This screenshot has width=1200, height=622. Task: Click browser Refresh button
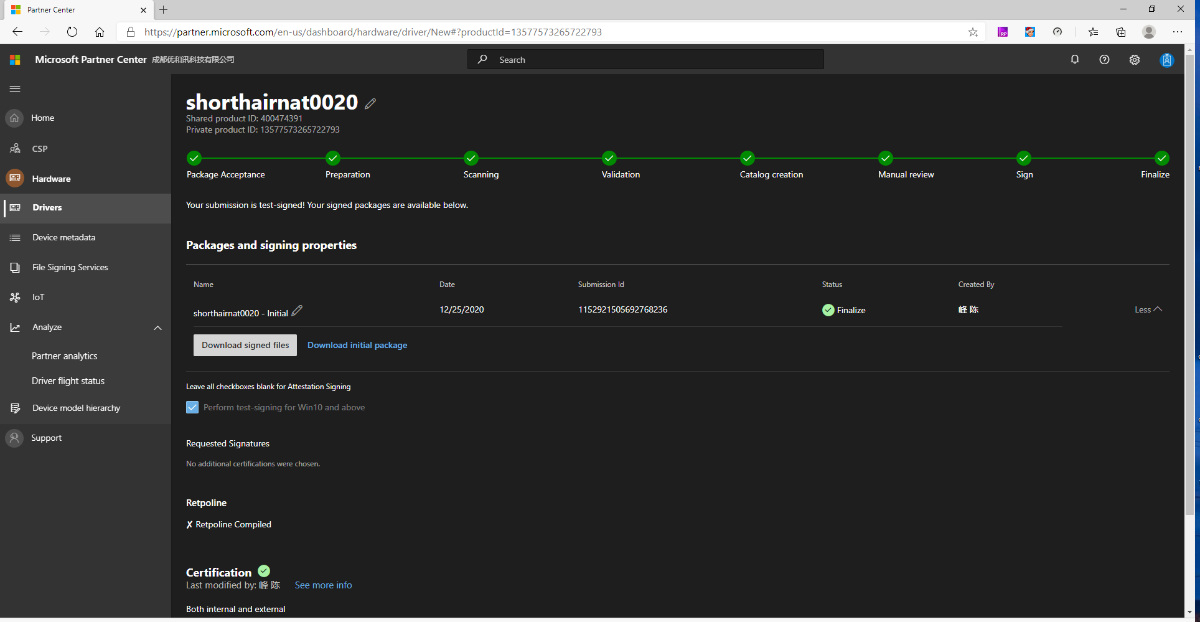[72, 32]
